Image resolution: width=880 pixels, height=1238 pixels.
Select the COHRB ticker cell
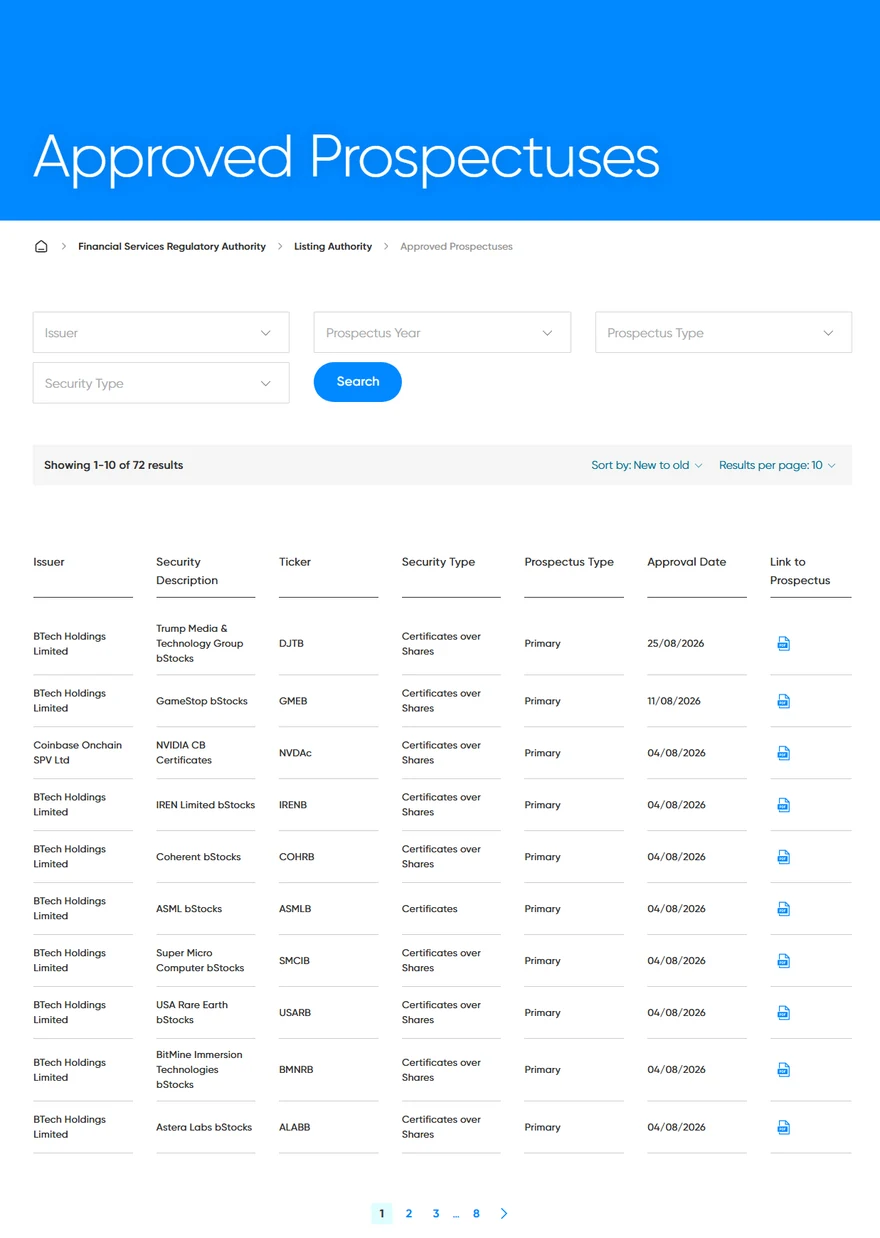click(x=296, y=857)
